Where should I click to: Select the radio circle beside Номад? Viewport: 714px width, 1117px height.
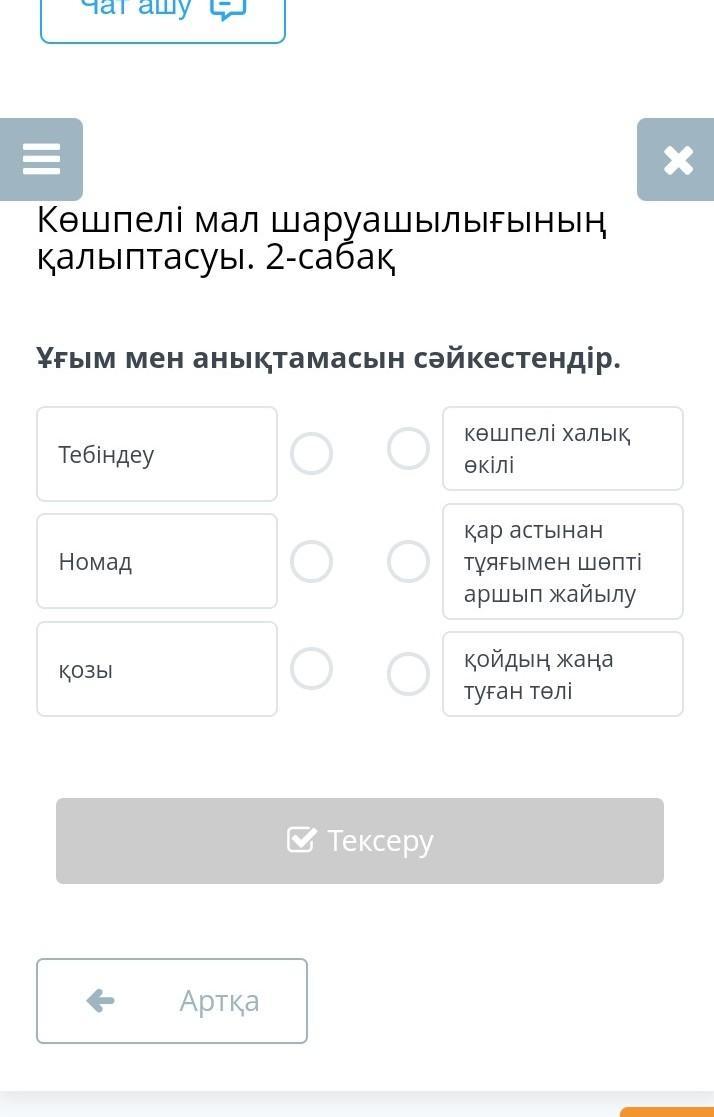click(x=311, y=561)
